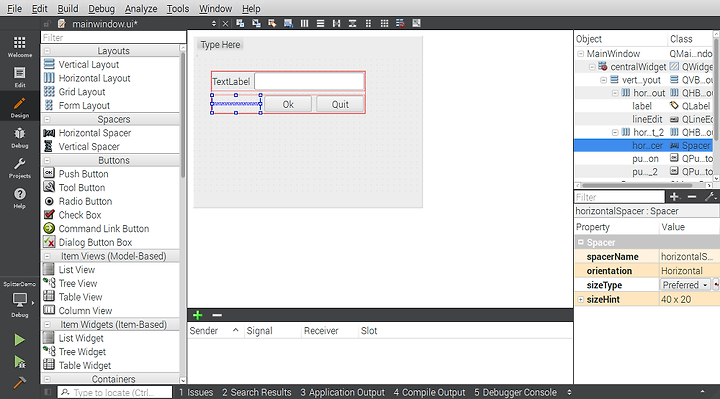Collapse the Spacers category
Image resolution: width=720 pixels, height=399 pixels.
[x=47, y=119]
